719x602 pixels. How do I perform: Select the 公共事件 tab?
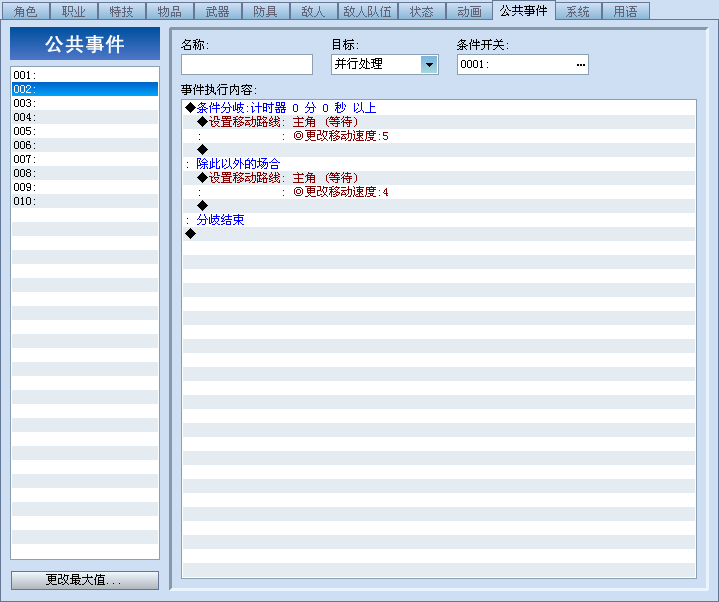pos(524,10)
